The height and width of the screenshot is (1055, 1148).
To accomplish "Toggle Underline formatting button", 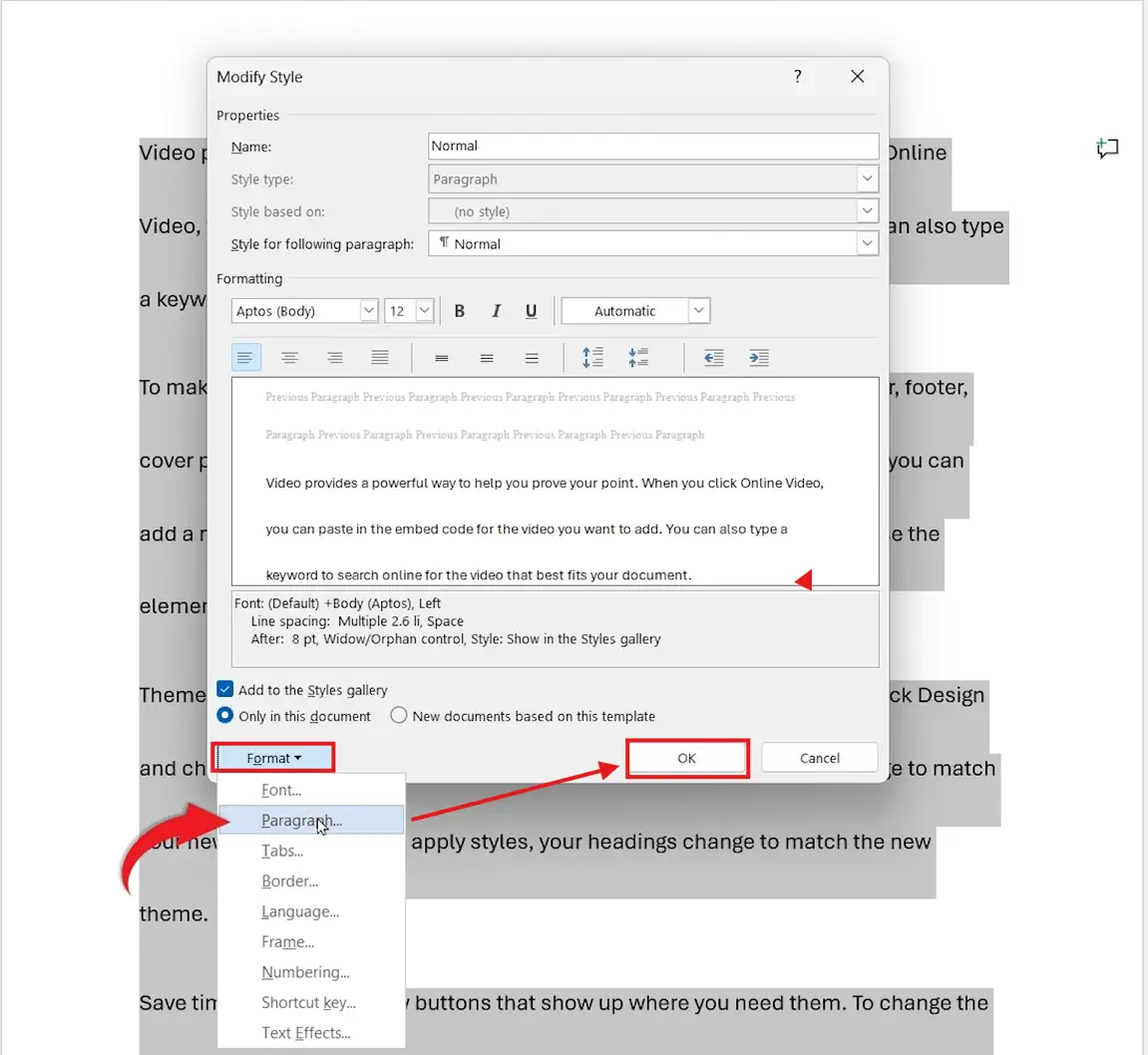I will click(x=532, y=311).
